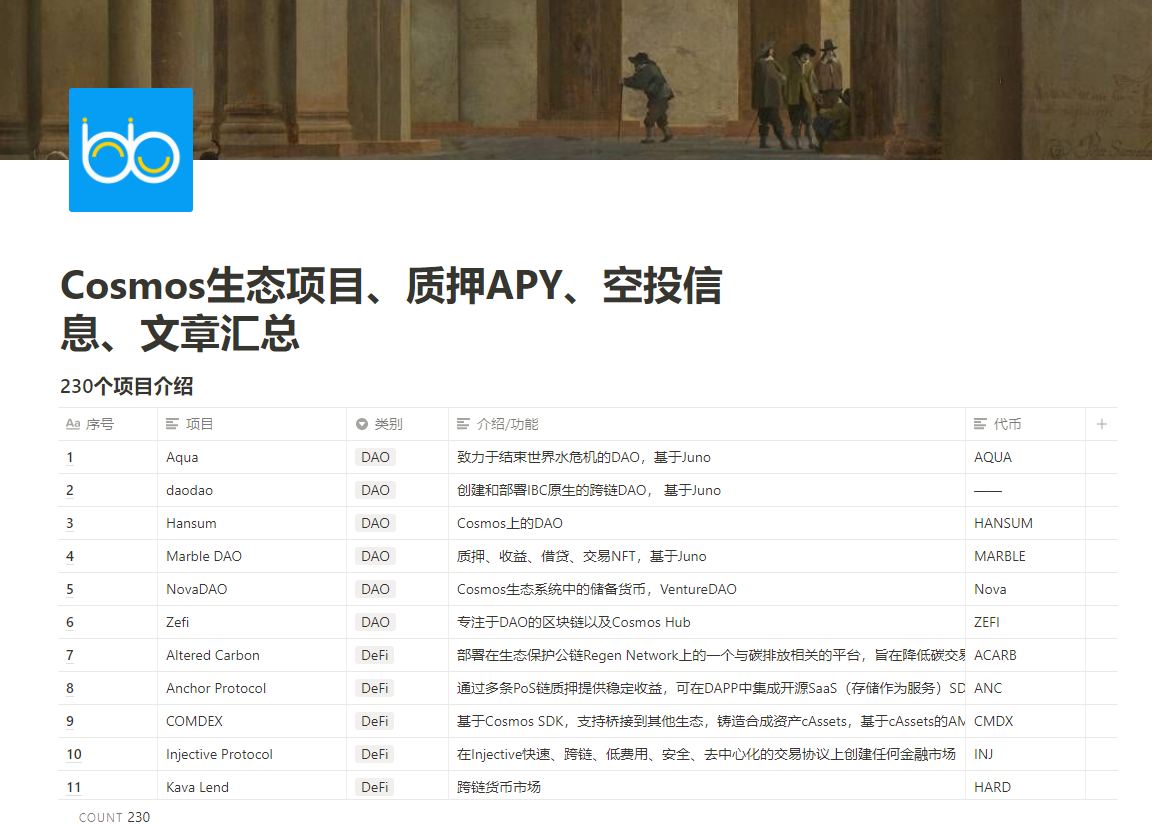This screenshot has width=1152, height=825.
Task: Select the Kava Lend project cell
Action: 252,786
